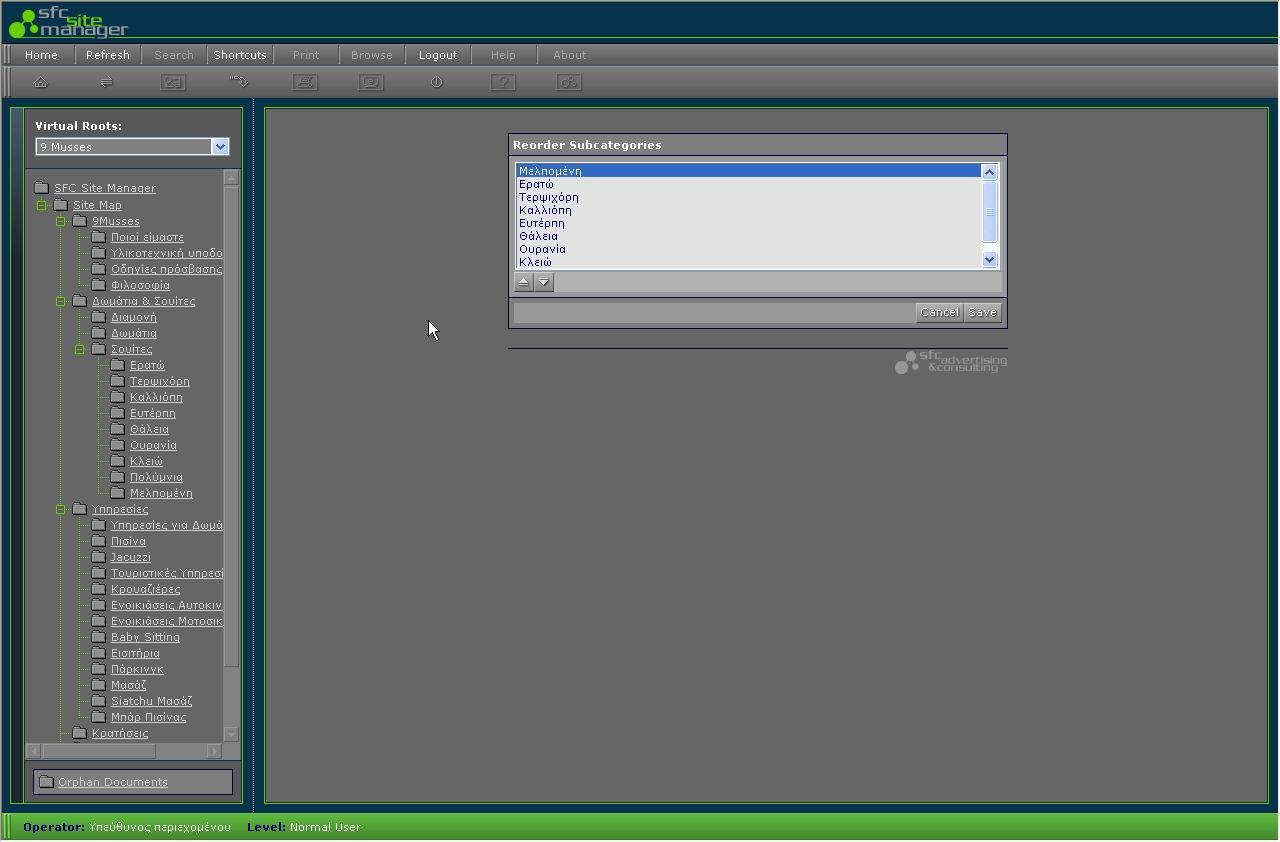The width and height of the screenshot is (1280, 842).
Task: Click the Print icon in toolbar
Action: pos(305,82)
